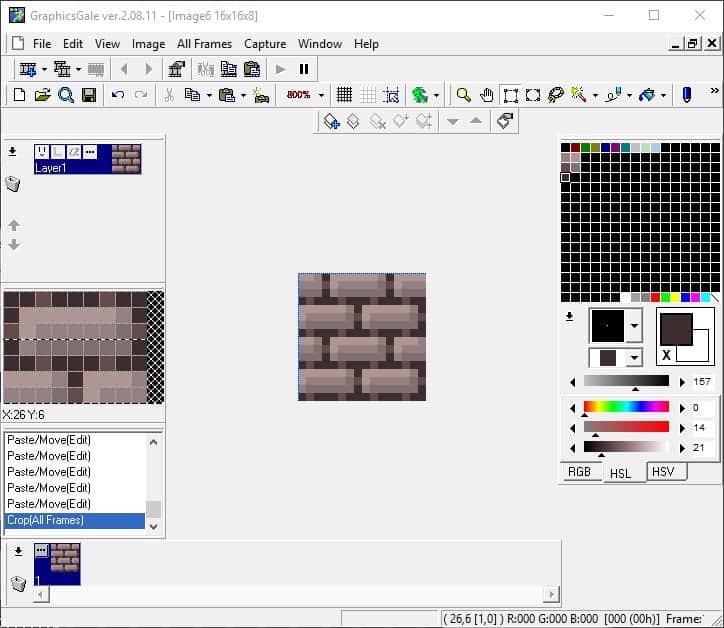Screen dimensions: 724x628
Task: Open a file with the folder icon
Action: tap(42, 95)
